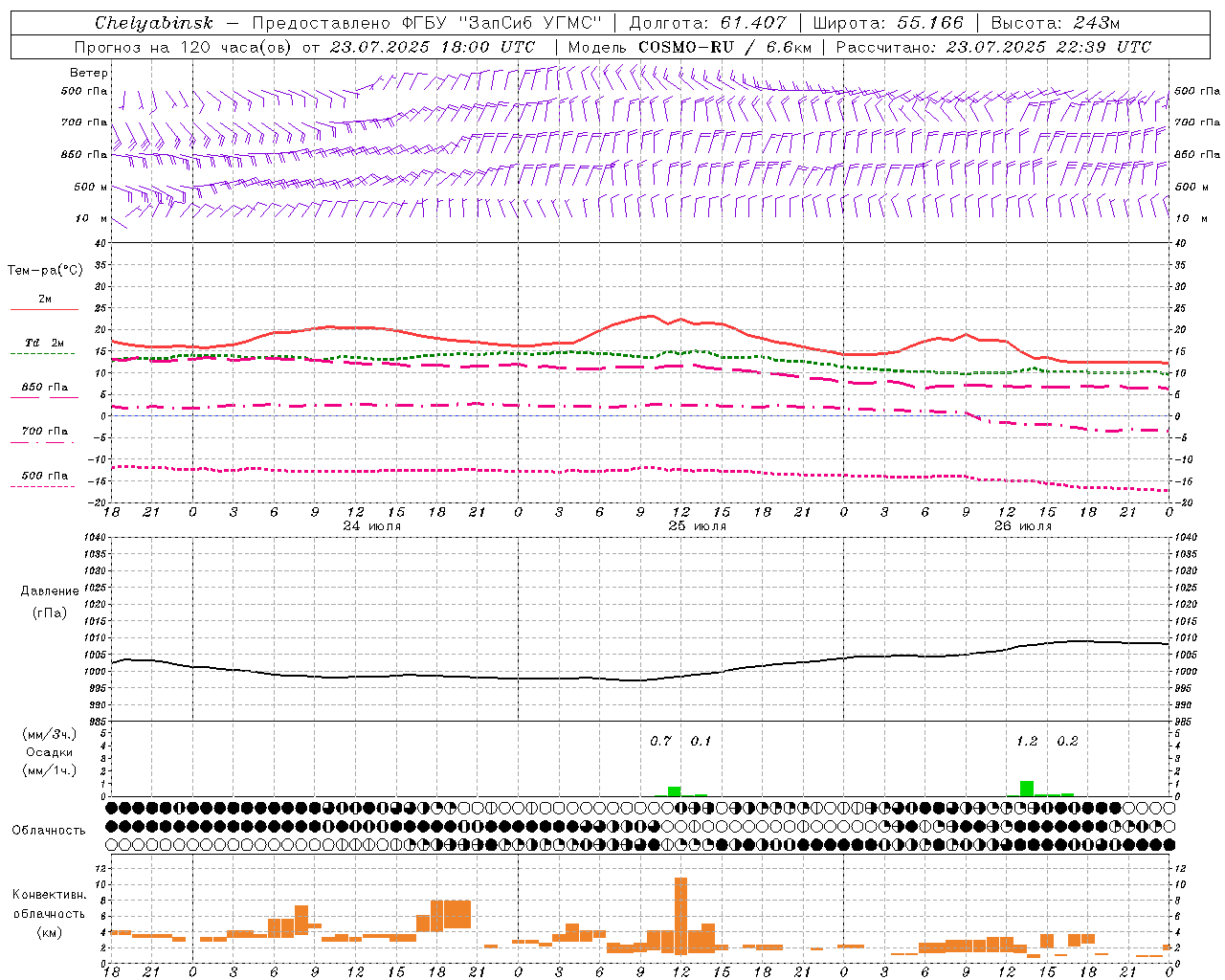Select the 'Широта: 55.166' latitude value
The image size is (1225, 980).
coord(887,23)
